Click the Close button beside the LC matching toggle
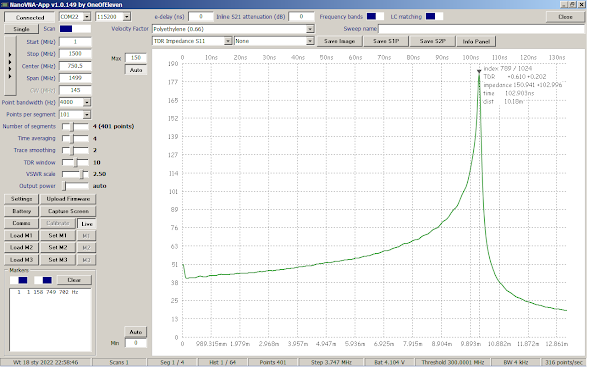The image size is (589, 369). (565, 17)
